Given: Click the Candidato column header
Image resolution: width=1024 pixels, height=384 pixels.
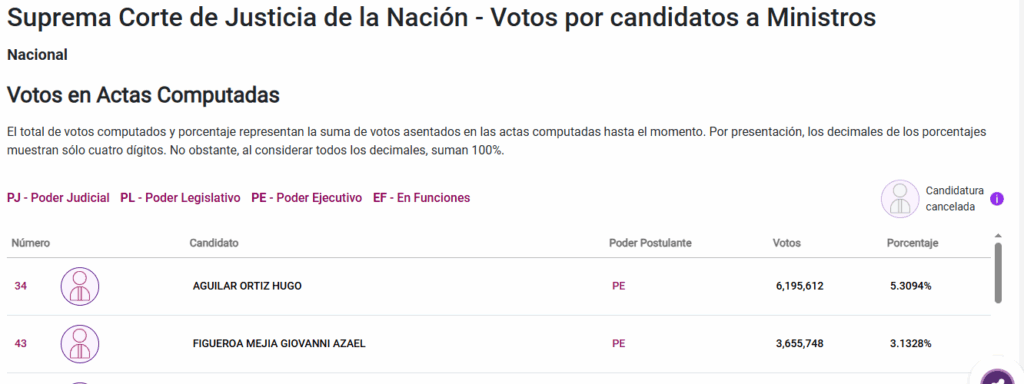Looking at the screenshot, I should [x=214, y=244].
